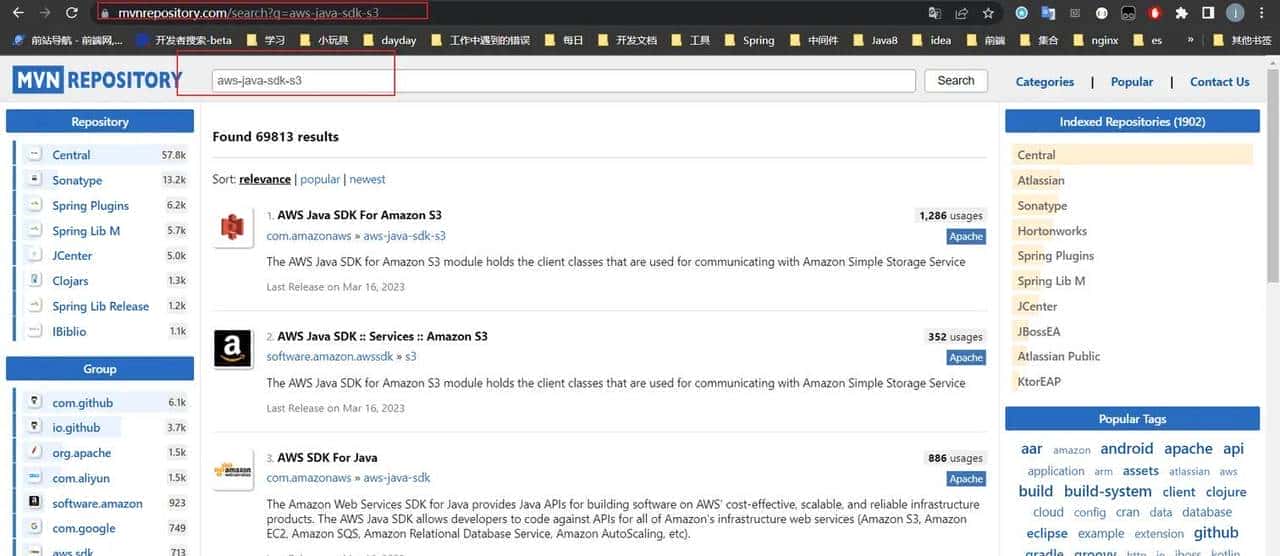The image size is (1280, 556).
Task: Bookmark this page with the star icon
Action: (x=988, y=13)
